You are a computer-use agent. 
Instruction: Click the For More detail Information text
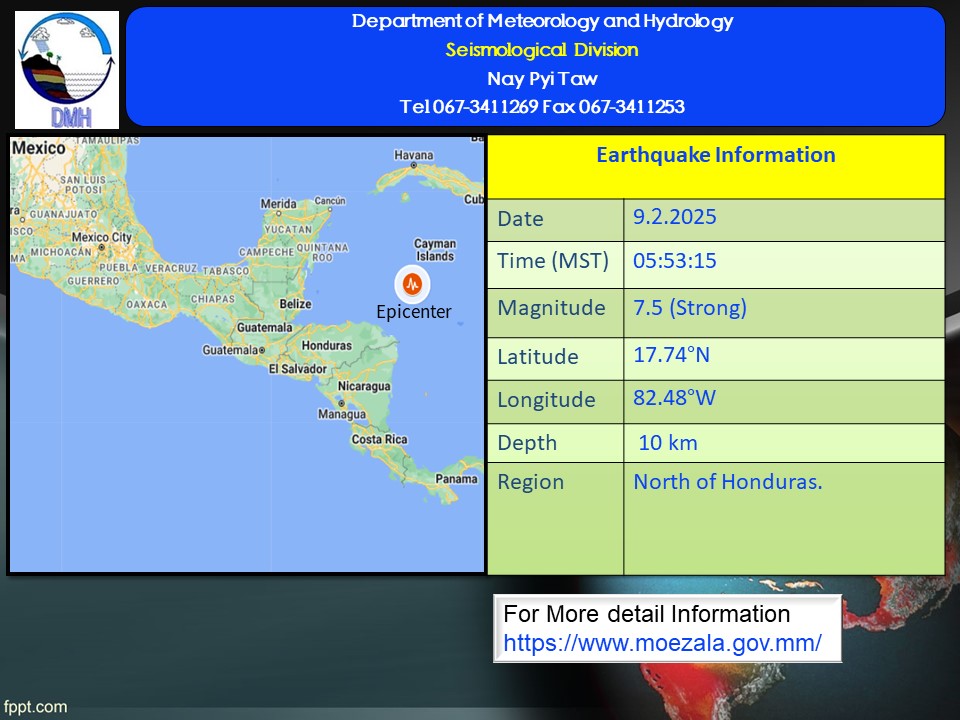(647, 614)
